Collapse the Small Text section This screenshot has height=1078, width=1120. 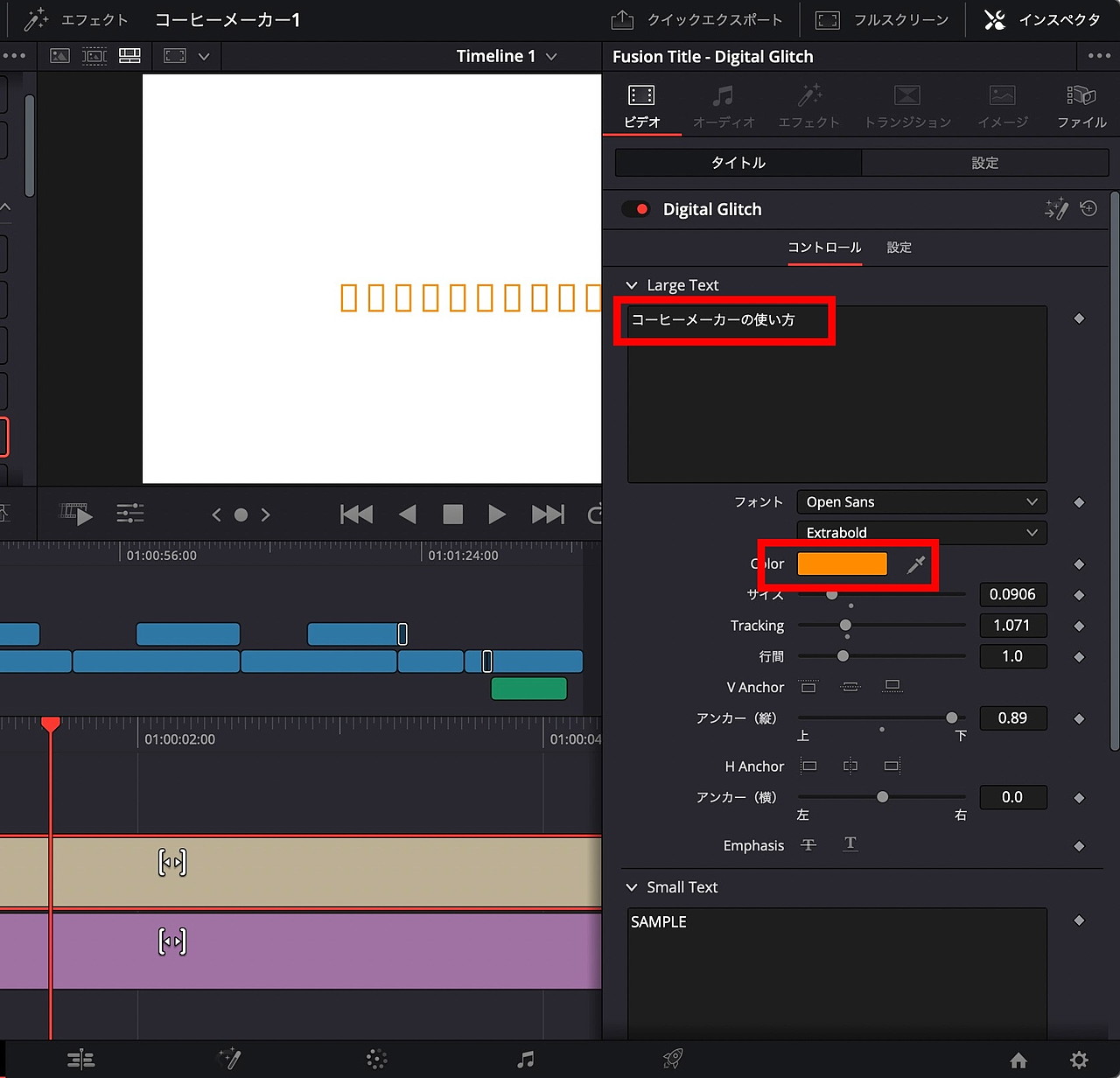pyautogui.click(x=632, y=887)
